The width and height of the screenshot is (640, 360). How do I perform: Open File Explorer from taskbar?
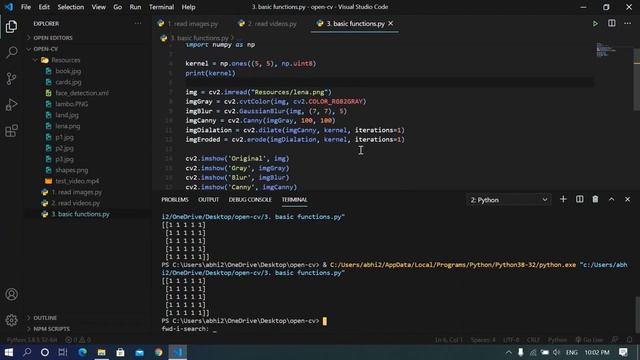pyautogui.click(x=101, y=352)
